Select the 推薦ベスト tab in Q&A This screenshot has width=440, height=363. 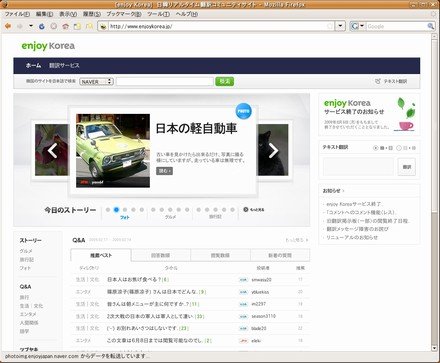point(101,255)
